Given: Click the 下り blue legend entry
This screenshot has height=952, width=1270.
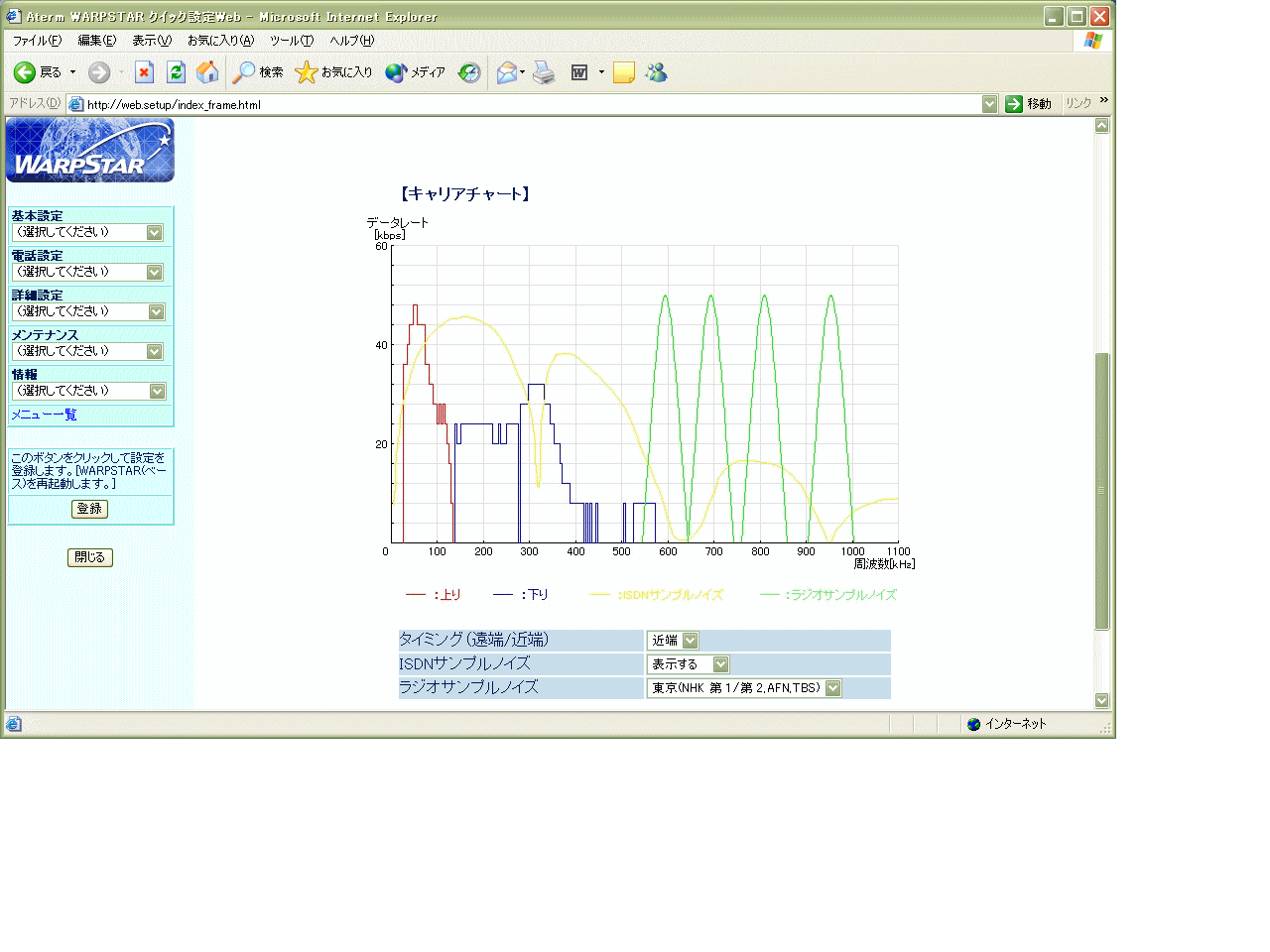Looking at the screenshot, I should [521, 595].
